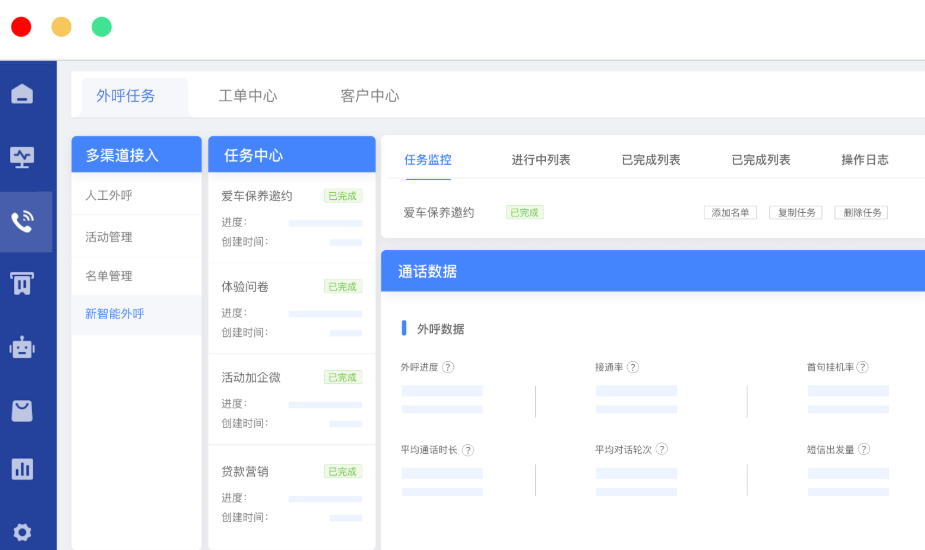Select the 体验问卷 task card
This screenshot has width=925, height=550.
pyautogui.click(x=291, y=309)
